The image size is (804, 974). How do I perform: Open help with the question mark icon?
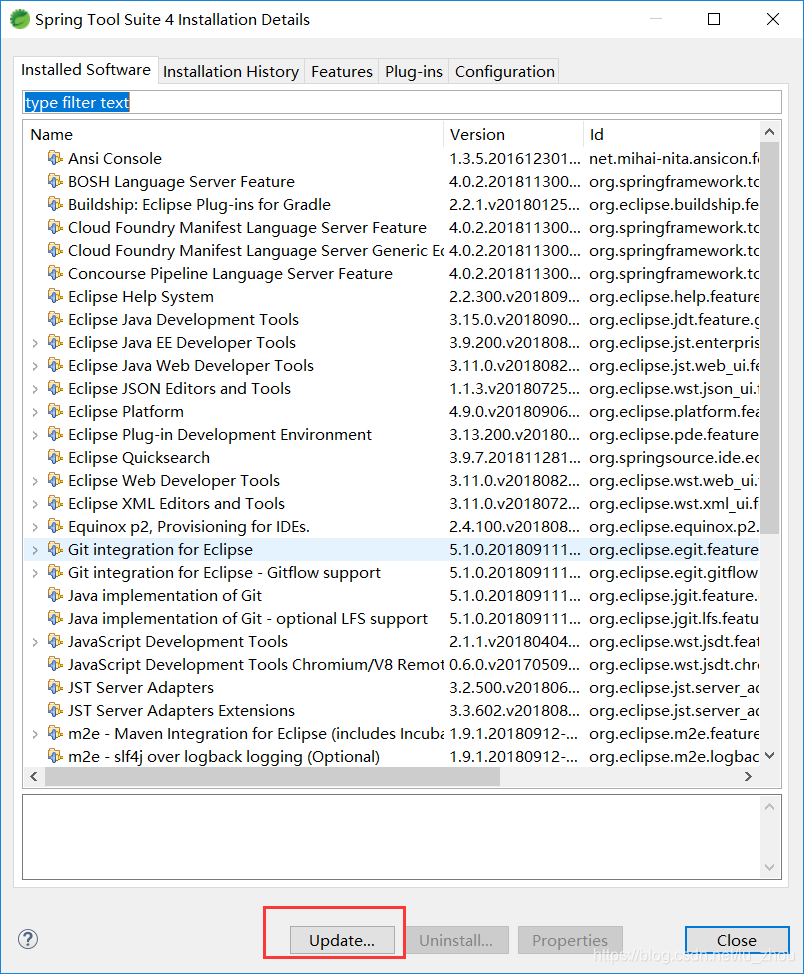(28, 939)
